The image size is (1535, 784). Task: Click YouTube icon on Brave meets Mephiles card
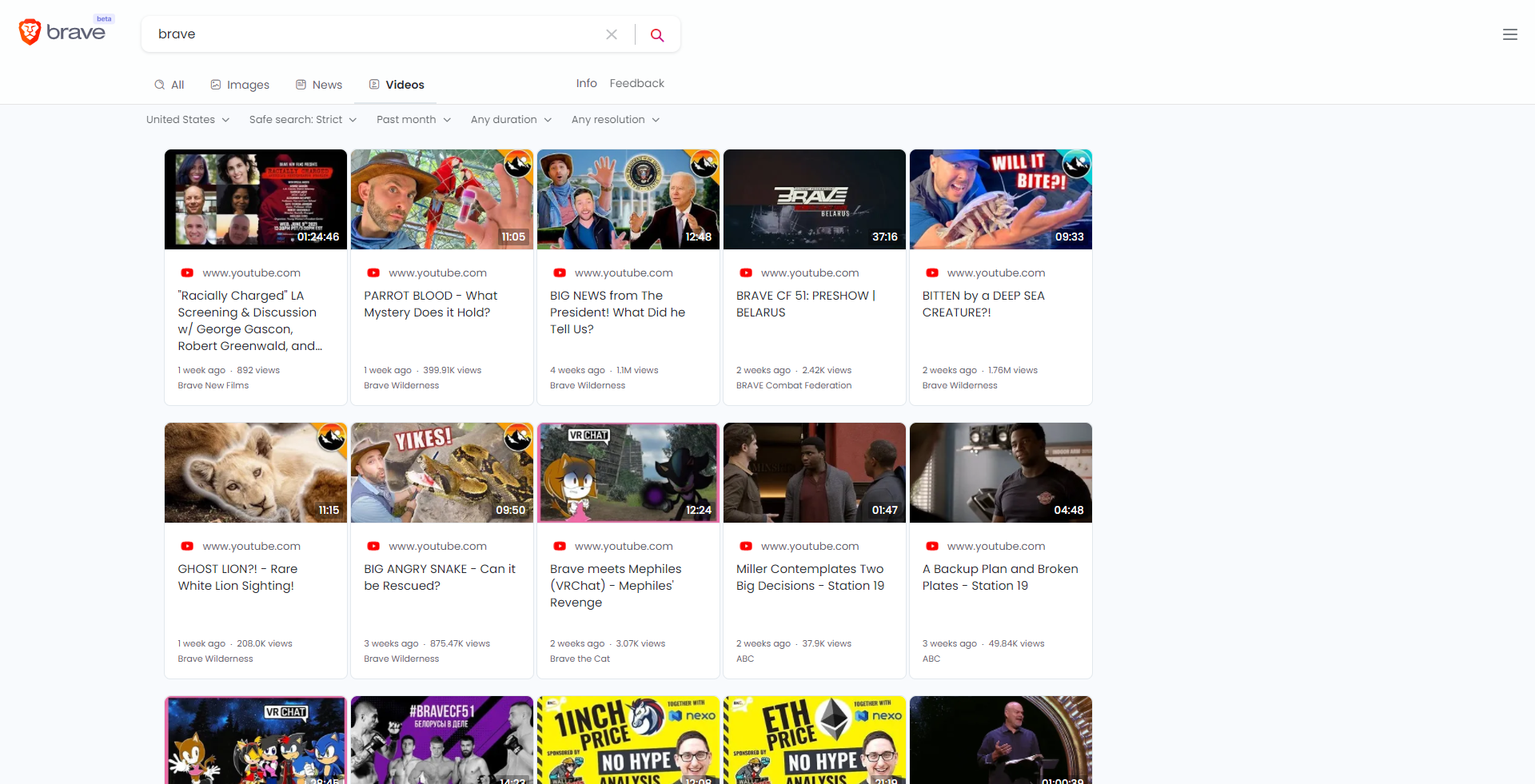coord(560,546)
